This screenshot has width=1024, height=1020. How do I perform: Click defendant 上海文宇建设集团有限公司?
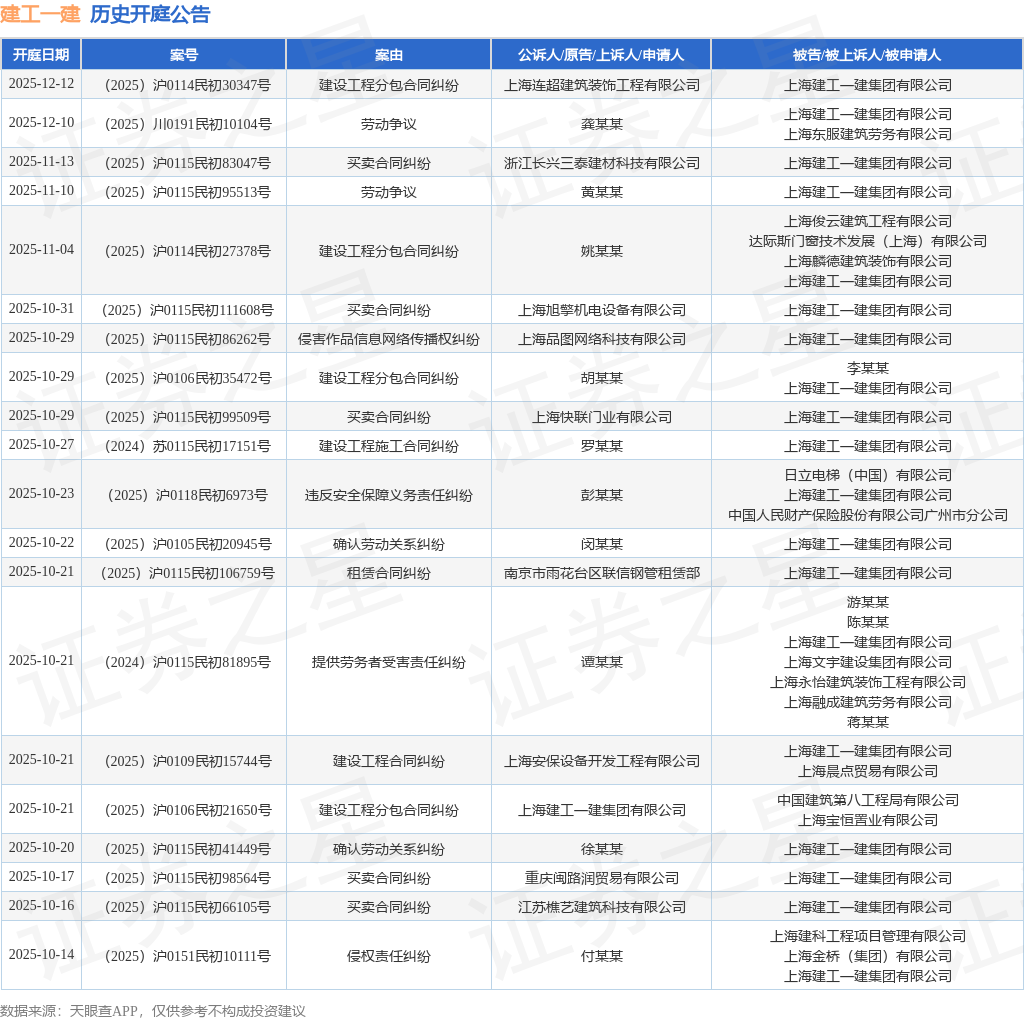(x=867, y=662)
